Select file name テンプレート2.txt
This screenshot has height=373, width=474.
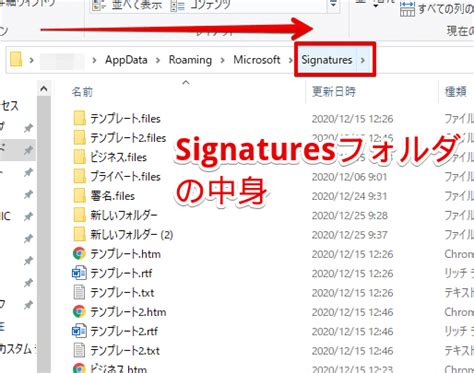(x=125, y=351)
